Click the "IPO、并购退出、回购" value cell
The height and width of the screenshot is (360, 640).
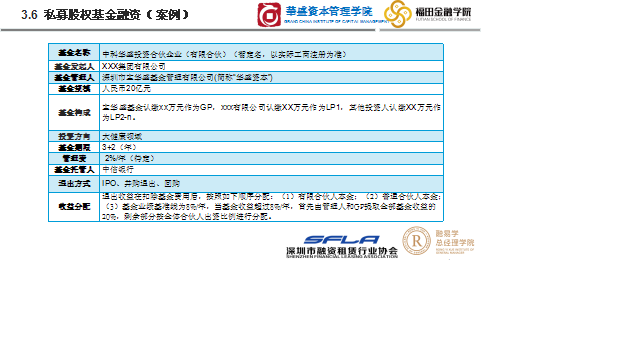(x=271, y=184)
